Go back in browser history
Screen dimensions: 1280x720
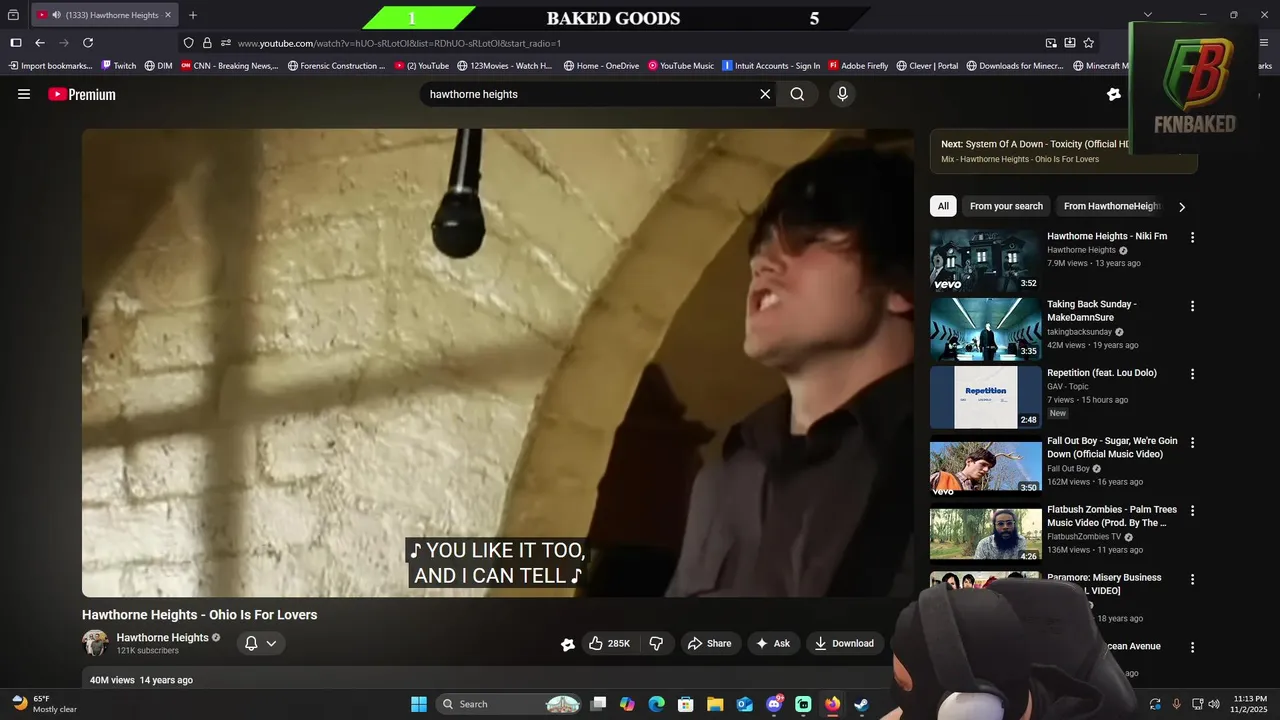[40, 43]
